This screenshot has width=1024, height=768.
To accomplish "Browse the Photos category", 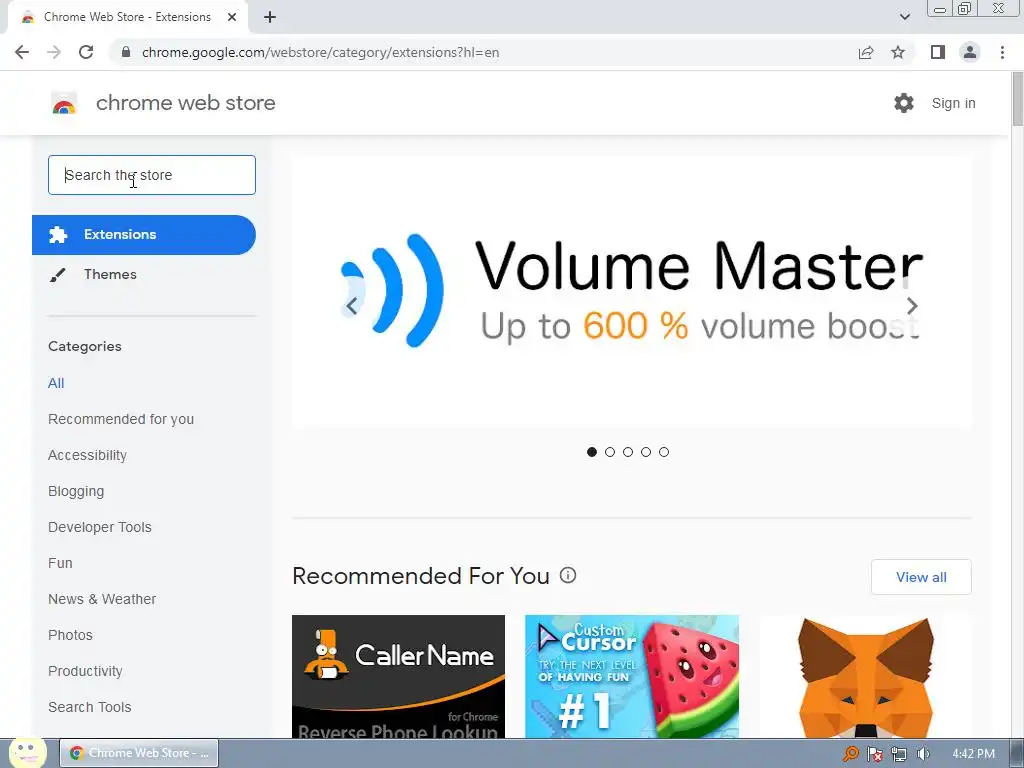I will pos(70,635).
